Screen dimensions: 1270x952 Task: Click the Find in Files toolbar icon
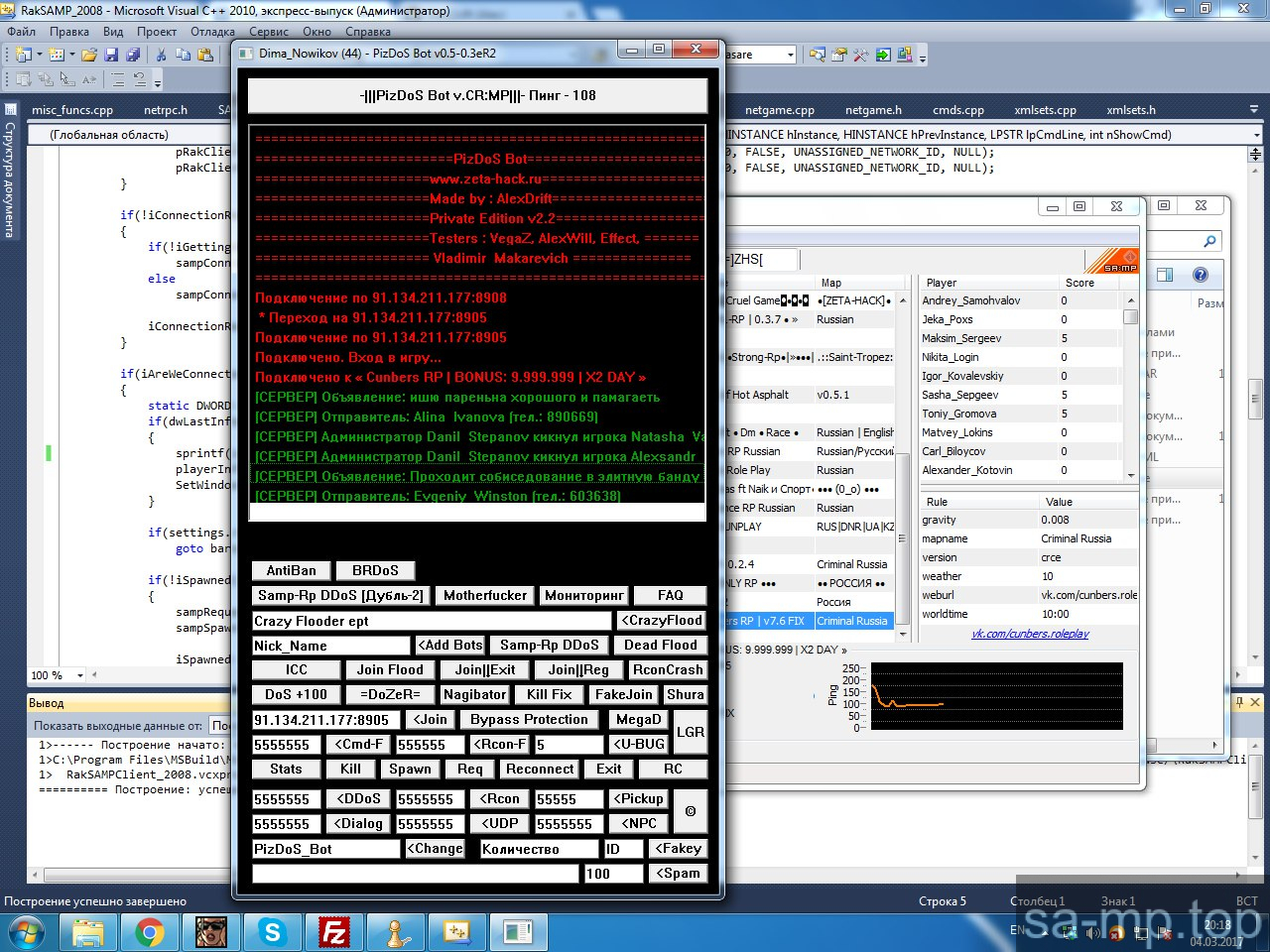coord(818,55)
